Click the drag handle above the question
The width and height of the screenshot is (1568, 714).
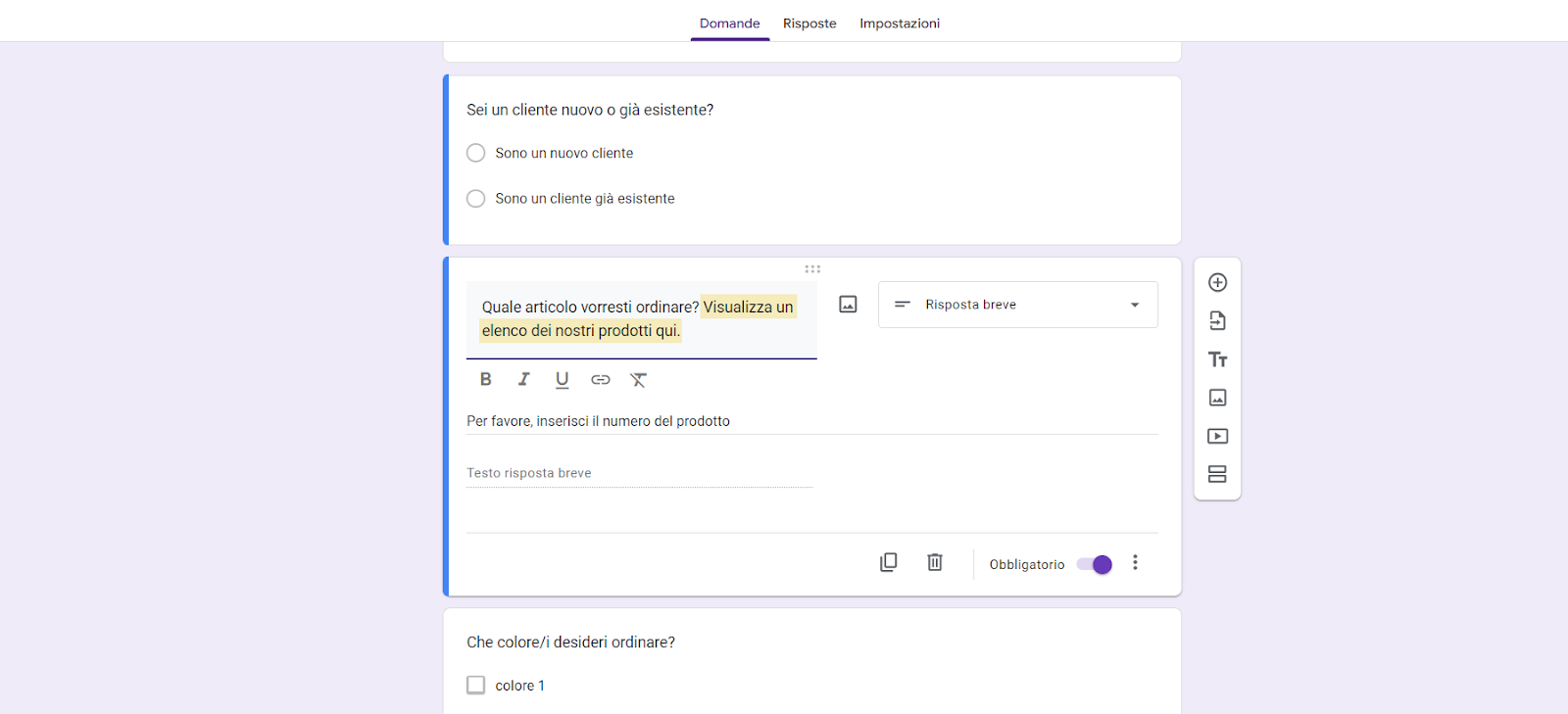812,268
